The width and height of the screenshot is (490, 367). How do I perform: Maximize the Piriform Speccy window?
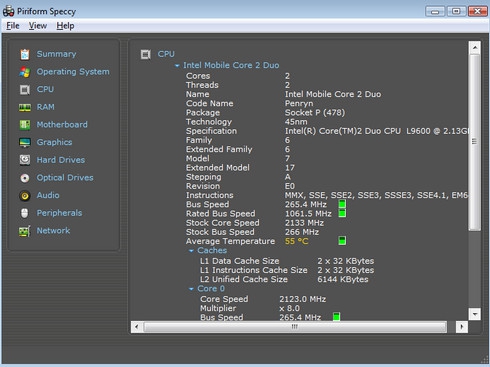click(456, 11)
